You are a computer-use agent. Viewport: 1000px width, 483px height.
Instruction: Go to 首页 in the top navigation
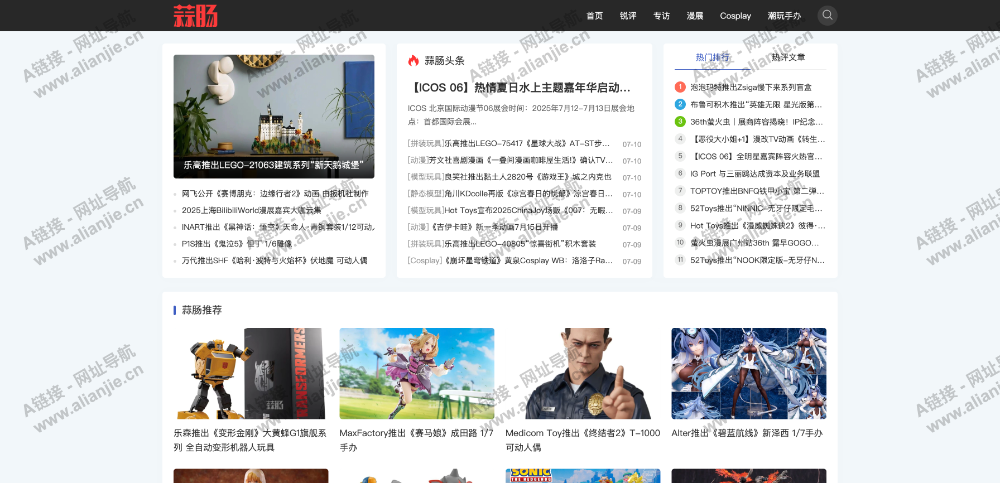[594, 16]
